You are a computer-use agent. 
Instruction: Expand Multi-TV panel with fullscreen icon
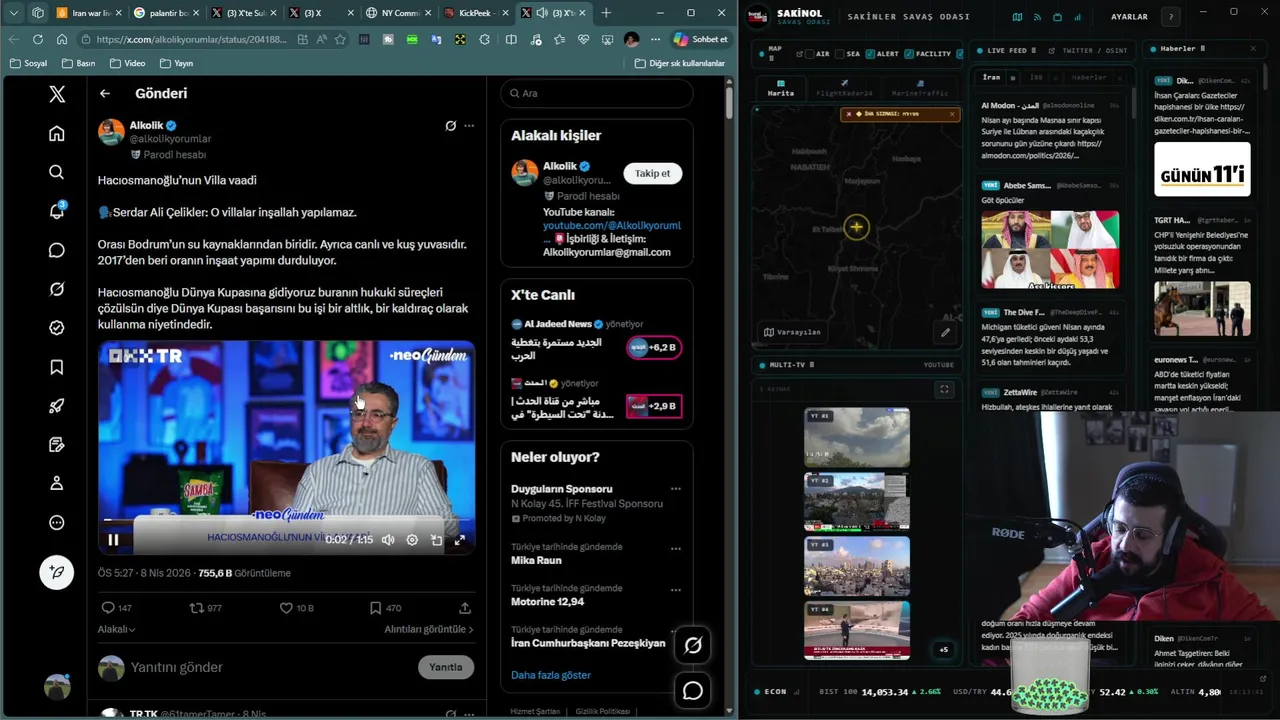944,389
